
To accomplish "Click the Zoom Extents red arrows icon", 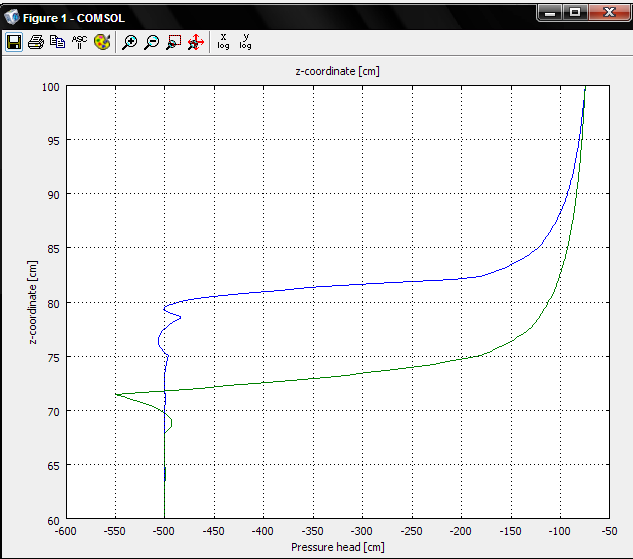I will click(196, 42).
